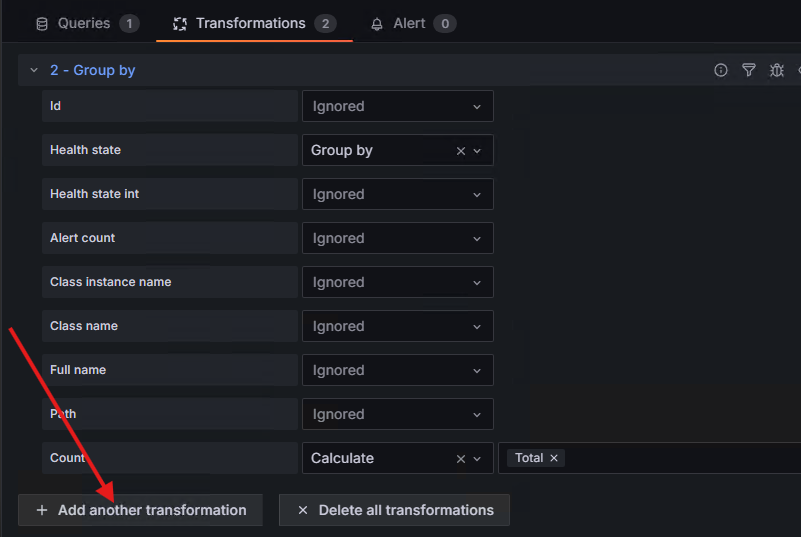Click the filter icon in Group by header
This screenshot has width=801, height=537.
748,70
